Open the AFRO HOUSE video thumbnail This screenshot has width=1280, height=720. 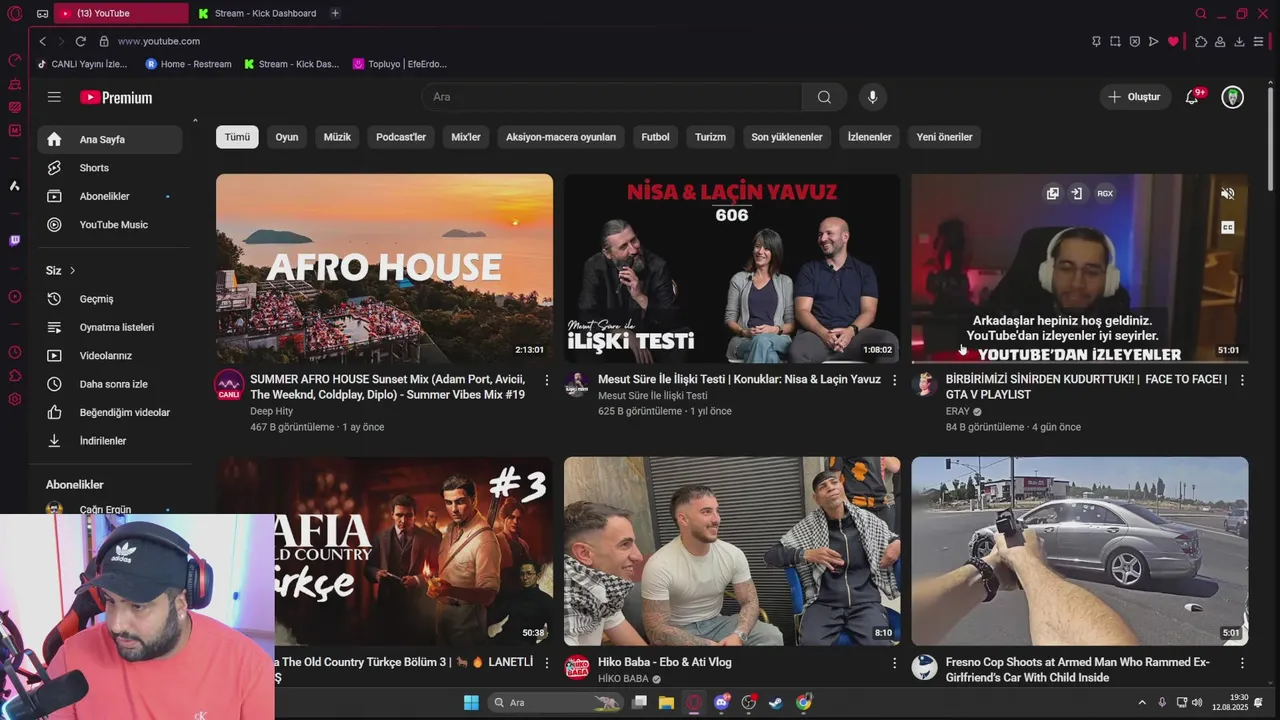(x=384, y=268)
